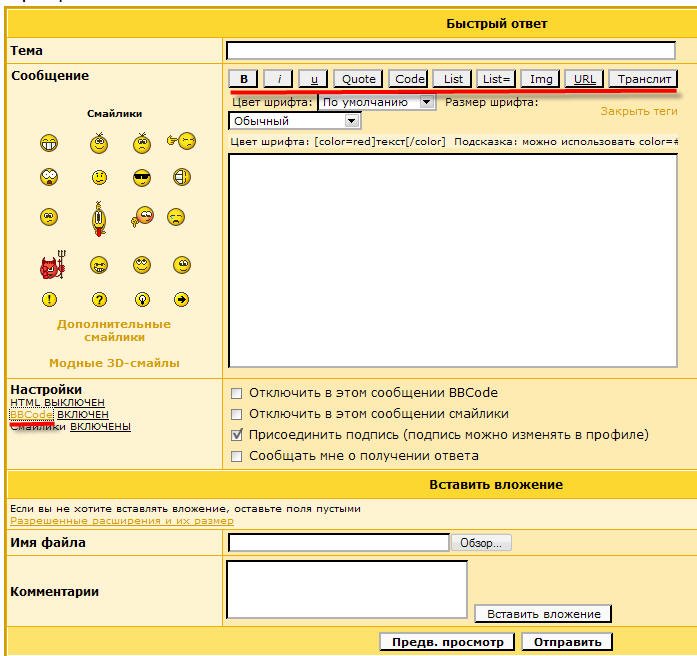Viewport: 697px width, 656px height.
Task: Expand the 'Обычный' font size dropdown
Action: pos(294,121)
